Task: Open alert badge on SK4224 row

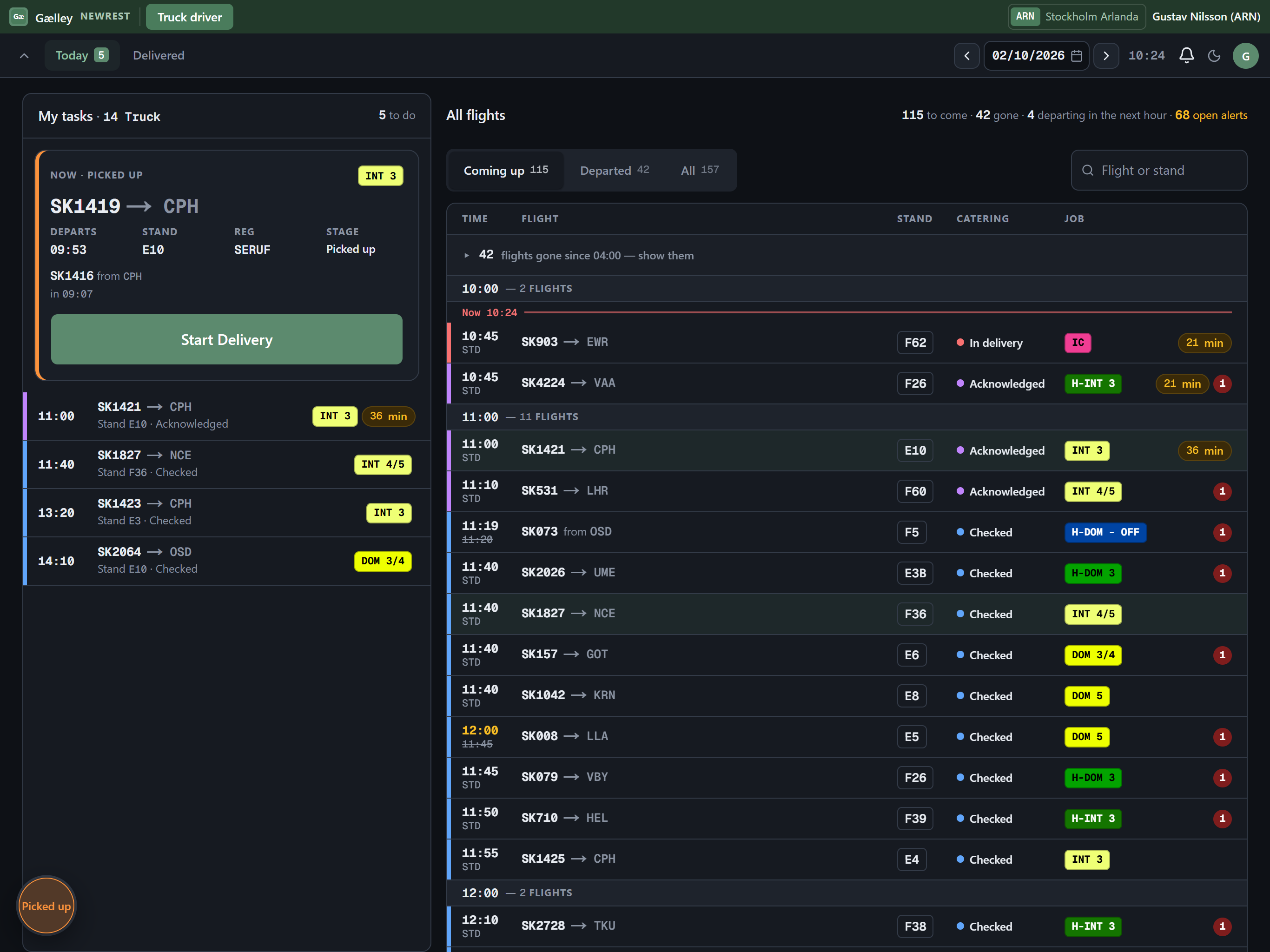Action: coord(1222,383)
